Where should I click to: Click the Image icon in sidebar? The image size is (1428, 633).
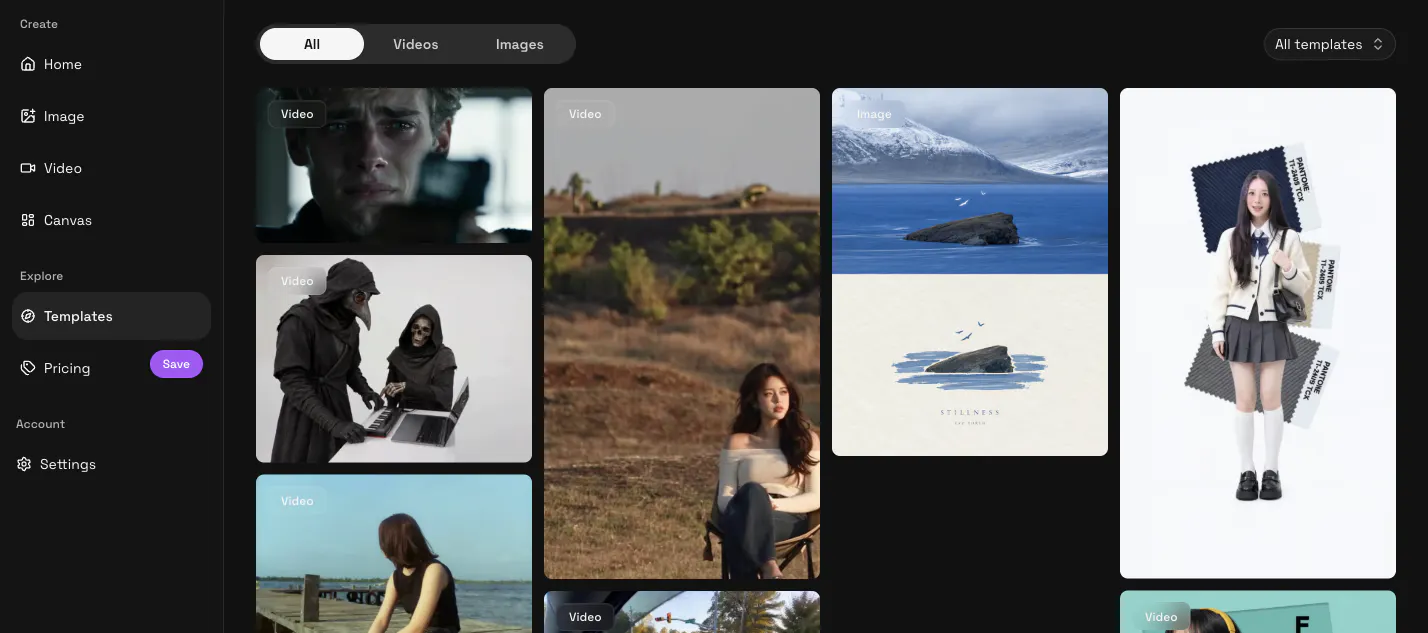(28, 116)
